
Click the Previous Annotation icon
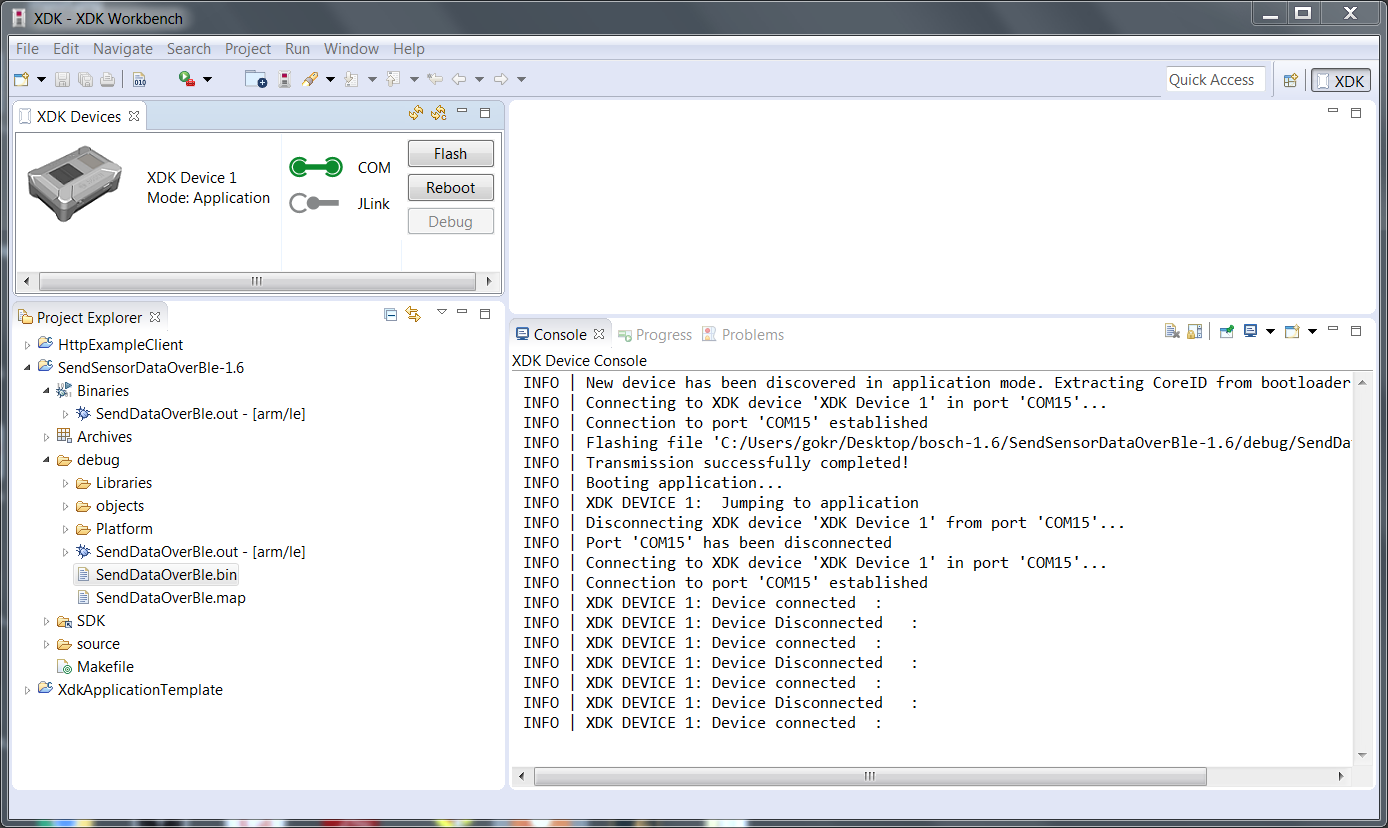pos(393,79)
